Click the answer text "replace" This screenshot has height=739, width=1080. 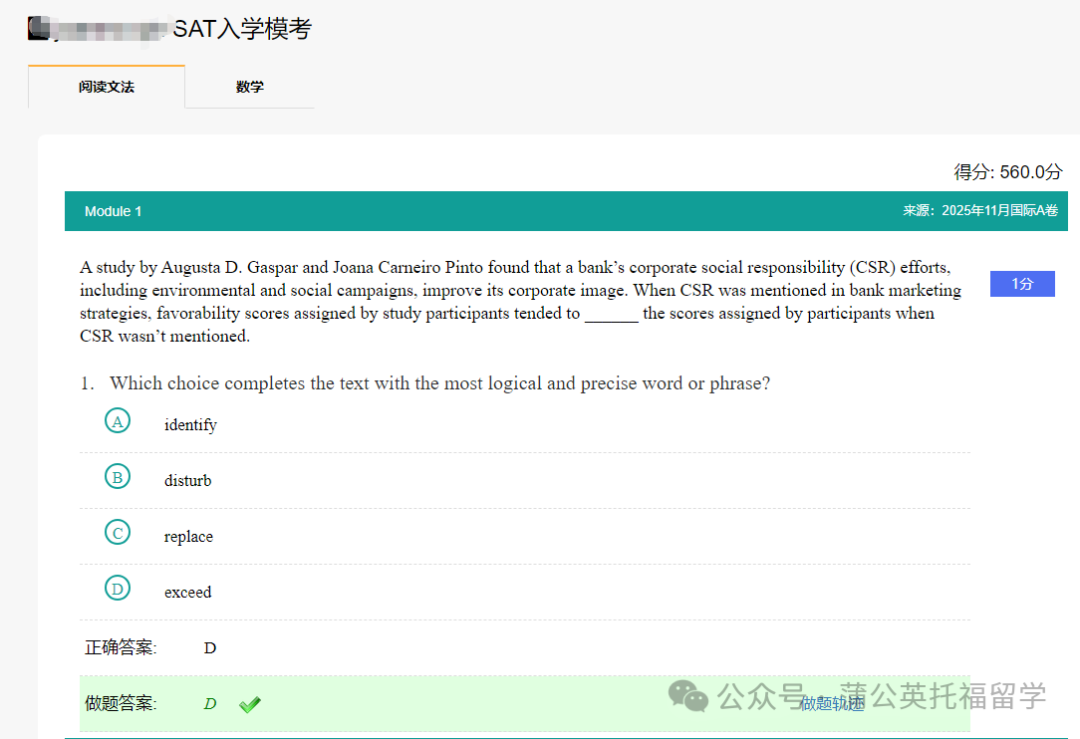(x=188, y=537)
